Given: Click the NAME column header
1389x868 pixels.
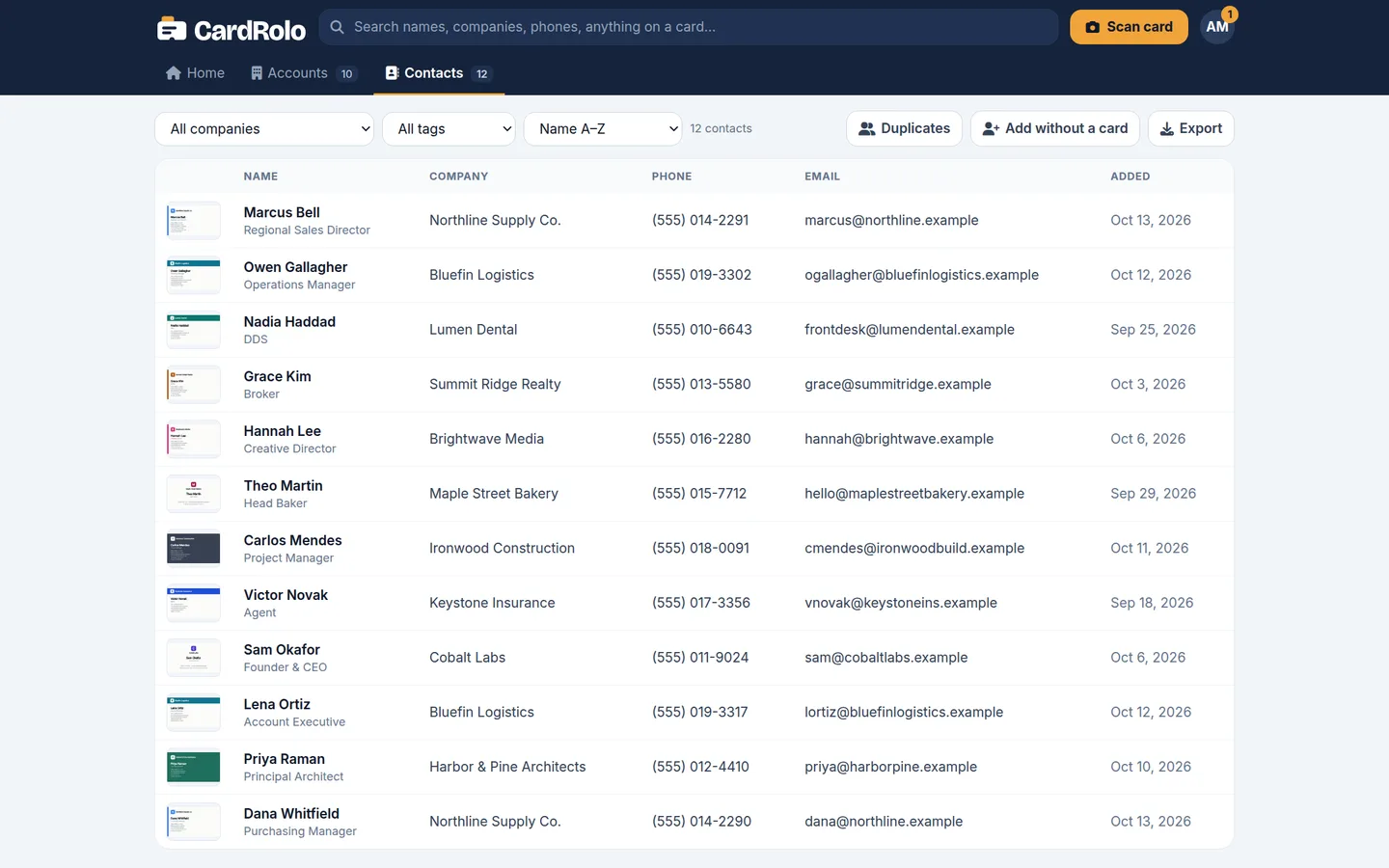Looking at the screenshot, I should tap(260, 176).
